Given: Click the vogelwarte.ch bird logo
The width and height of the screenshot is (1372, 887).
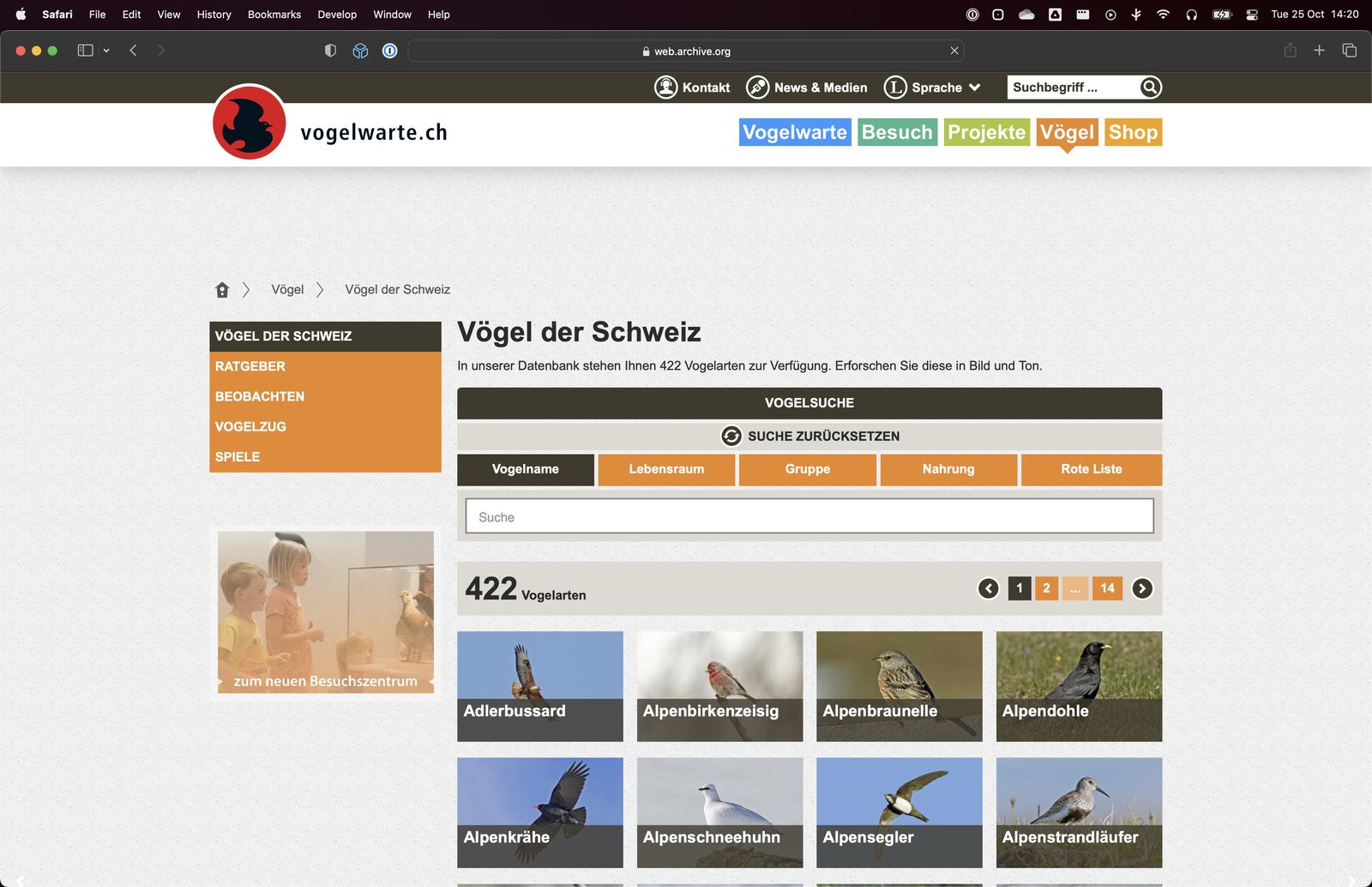Looking at the screenshot, I should tap(250, 122).
